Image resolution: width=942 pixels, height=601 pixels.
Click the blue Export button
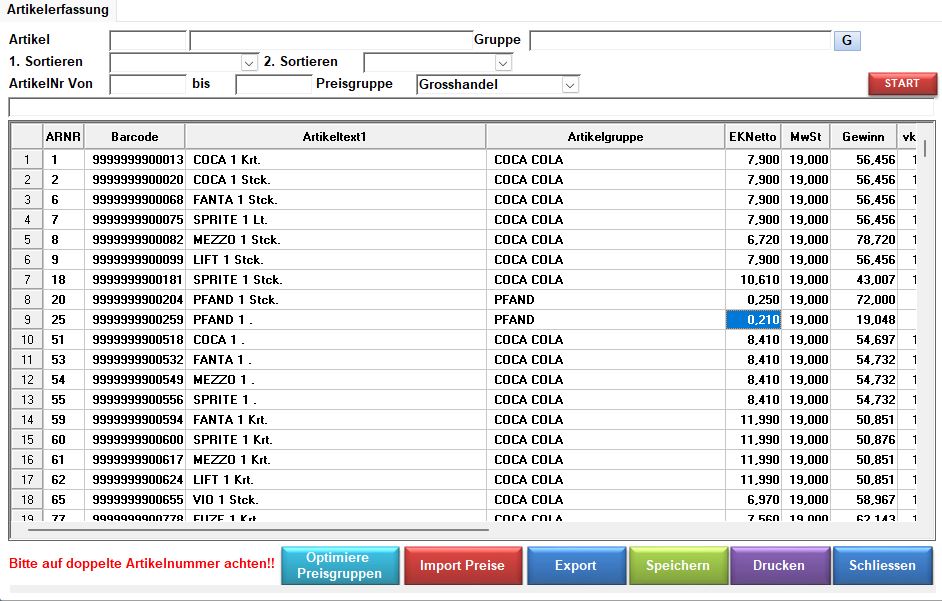[x=575, y=565]
